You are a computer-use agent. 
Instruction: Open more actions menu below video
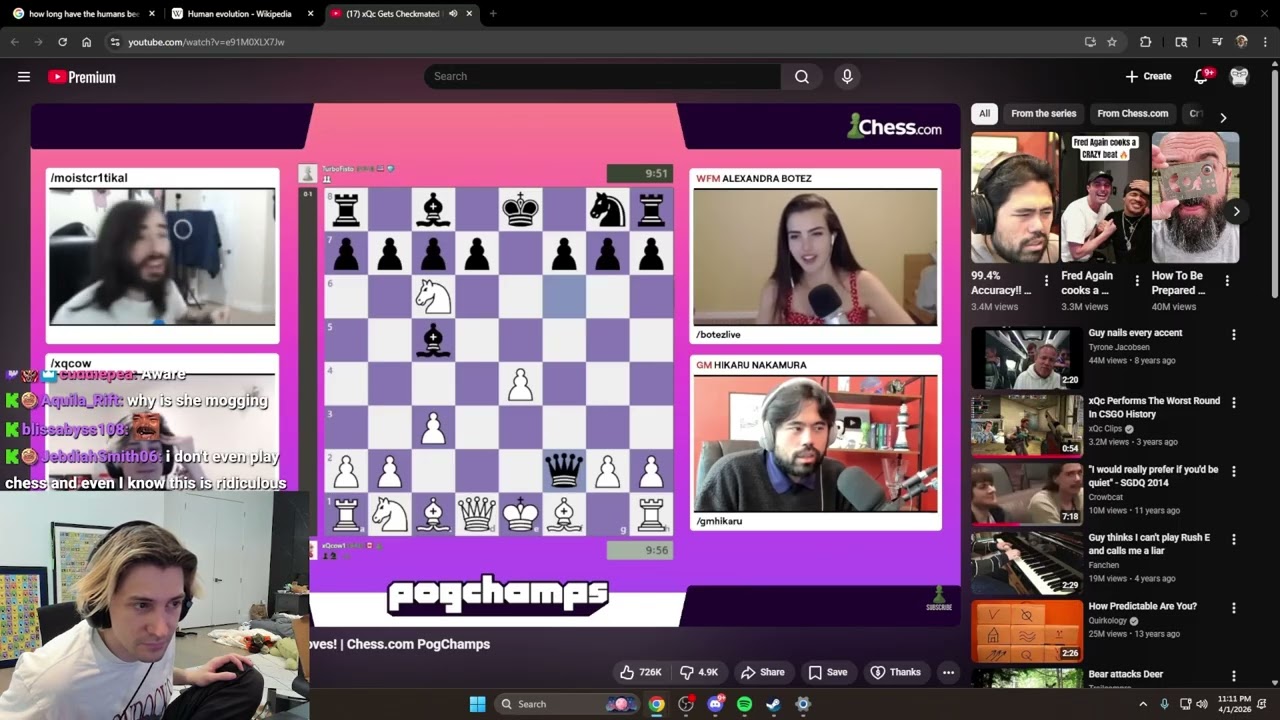(948, 672)
